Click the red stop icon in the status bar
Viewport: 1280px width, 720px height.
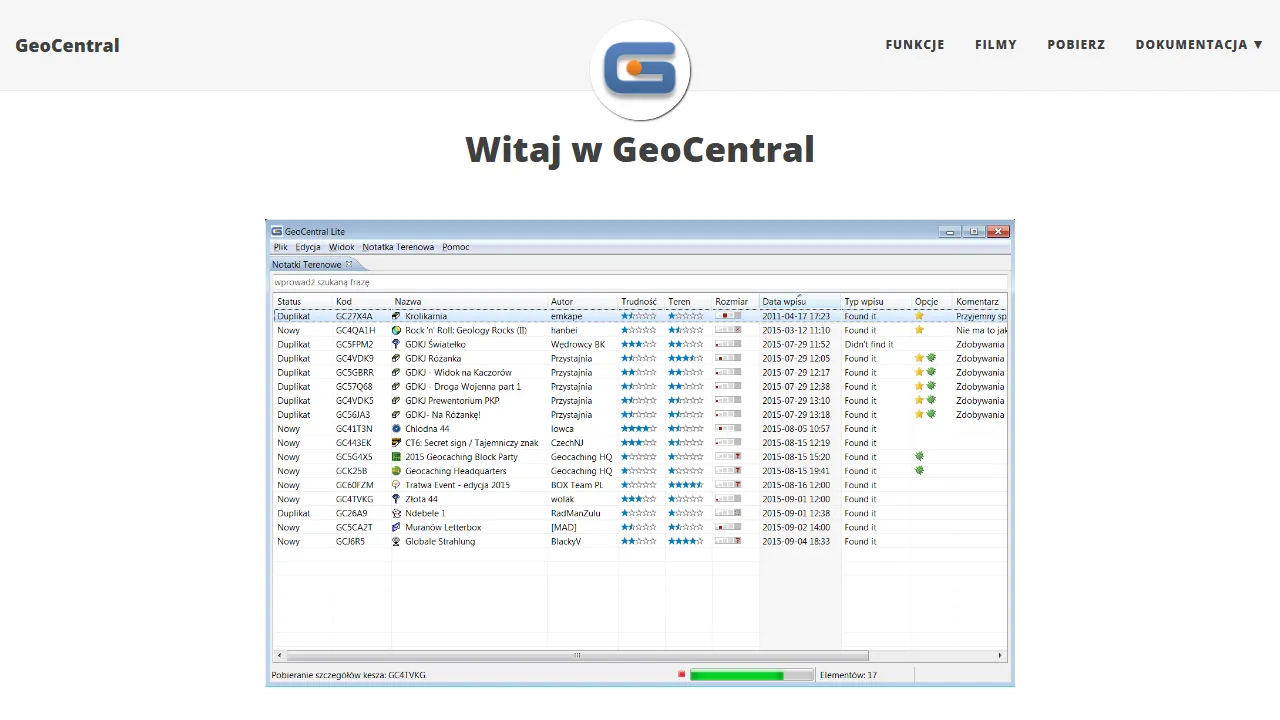point(681,674)
